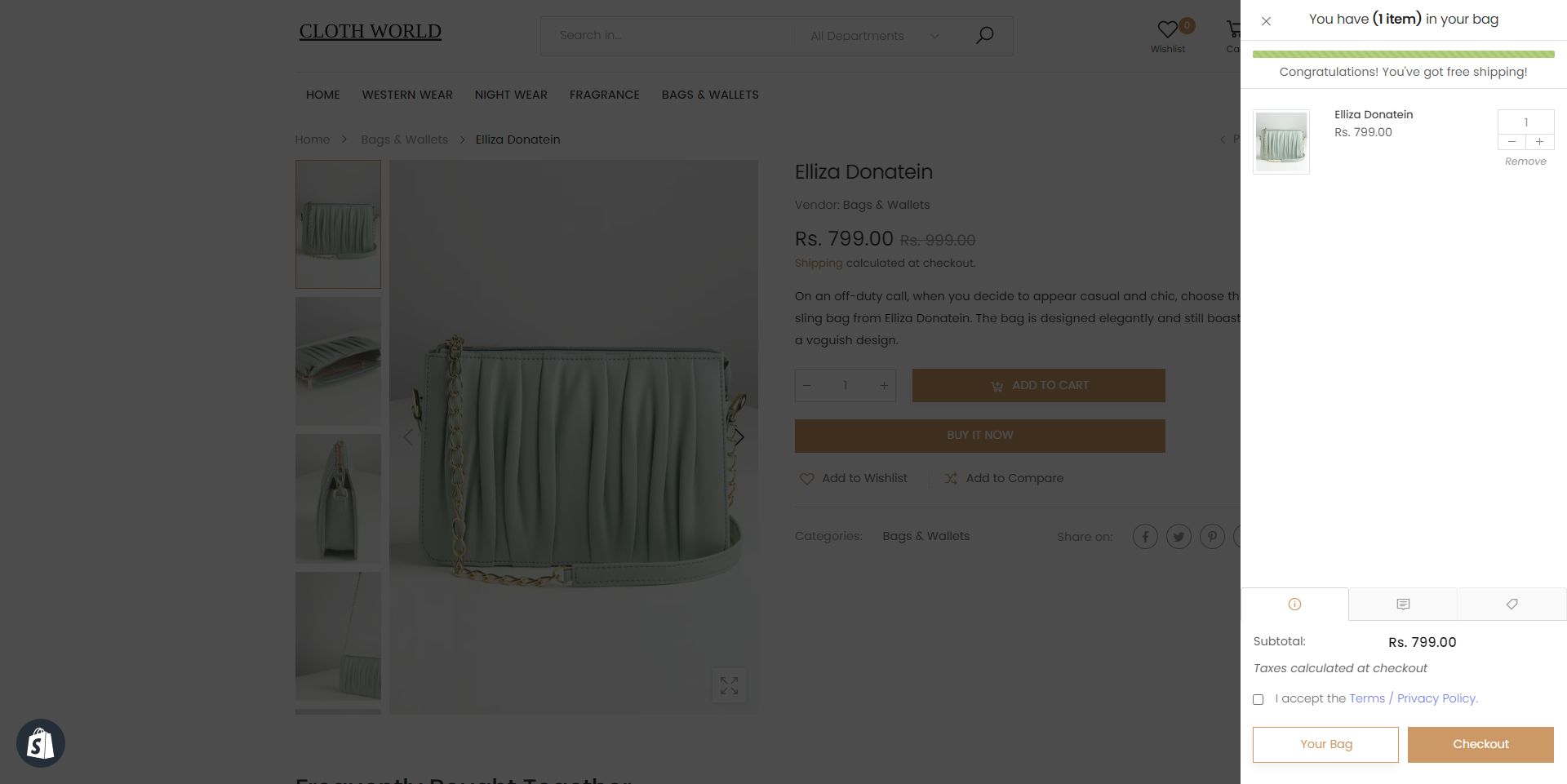Share product on Twitter
This screenshot has width=1567, height=784.
point(1179,537)
